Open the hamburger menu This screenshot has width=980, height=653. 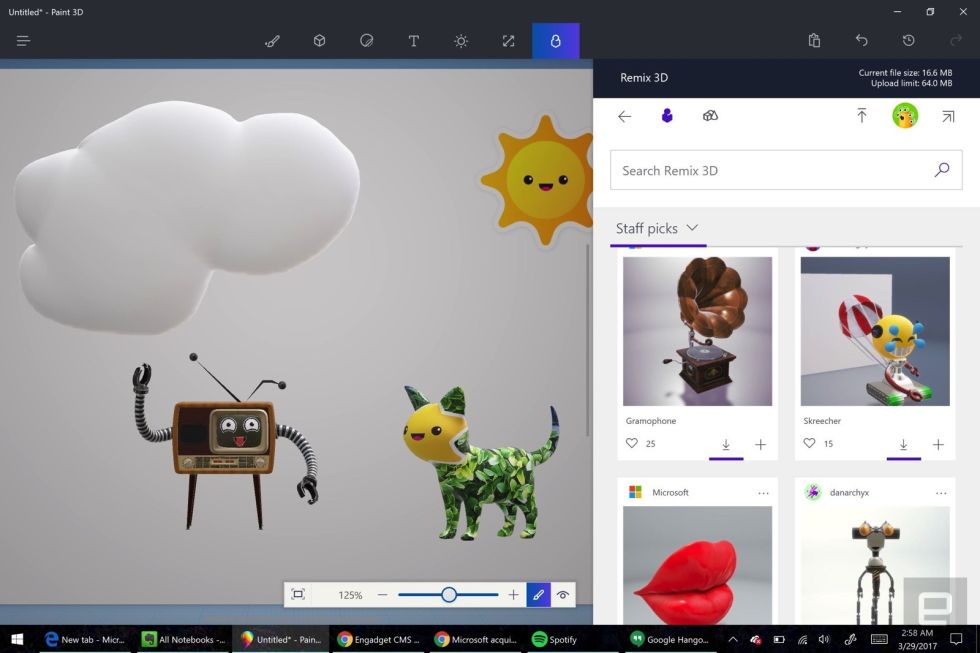24,41
